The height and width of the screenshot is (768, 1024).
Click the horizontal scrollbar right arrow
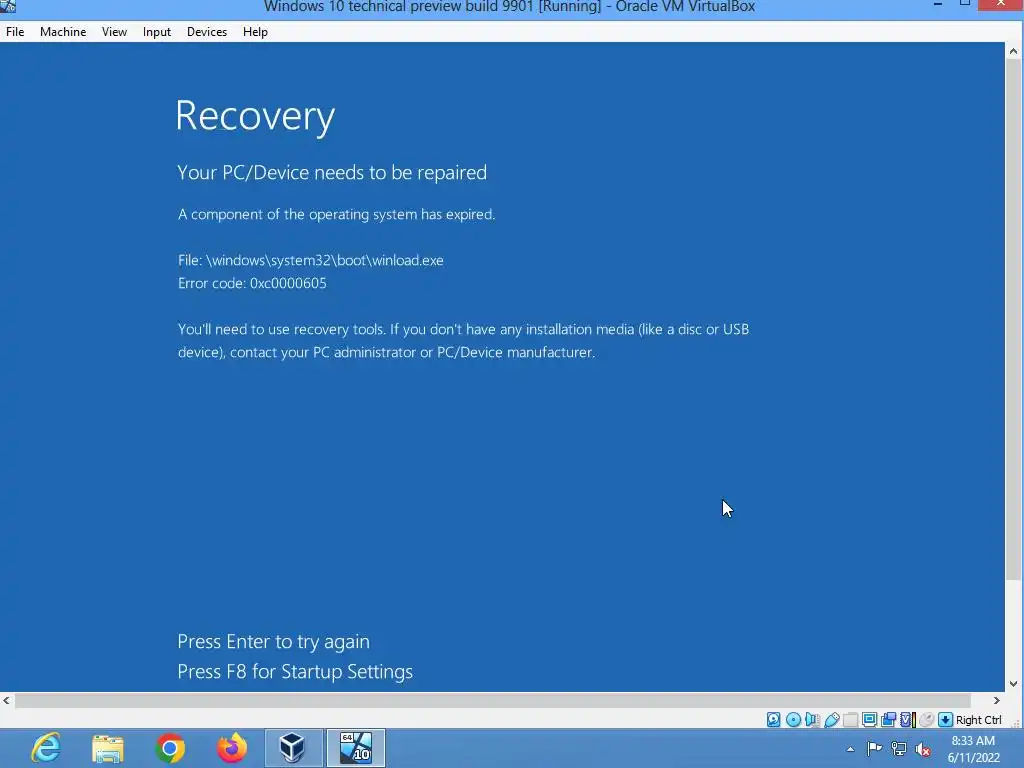point(997,700)
